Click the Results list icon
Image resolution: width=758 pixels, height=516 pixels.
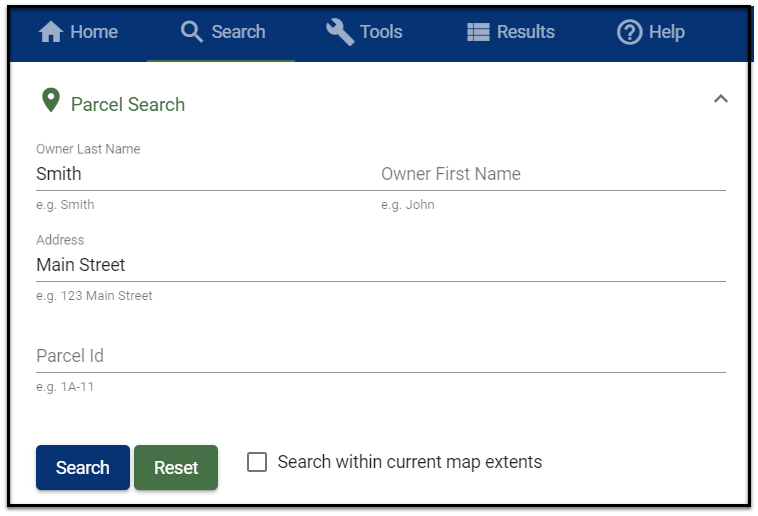click(478, 32)
